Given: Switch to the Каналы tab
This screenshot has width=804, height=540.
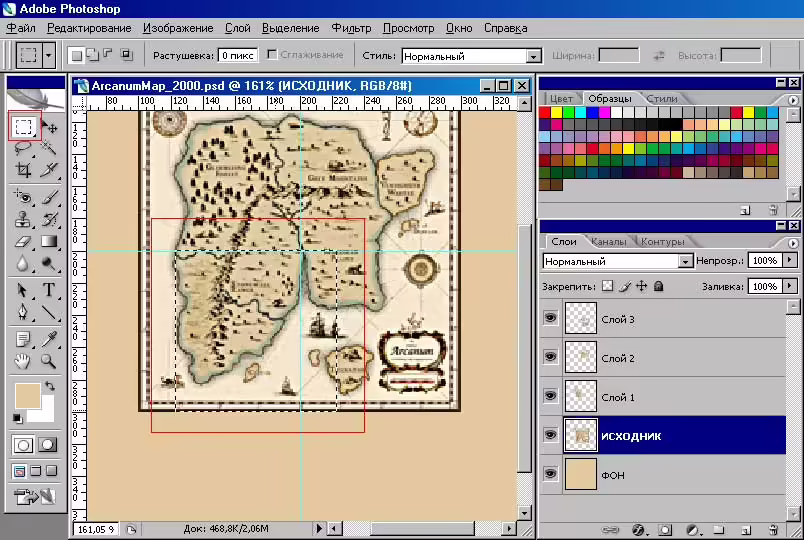Looking at the screenshot, I should coord(609,242).
